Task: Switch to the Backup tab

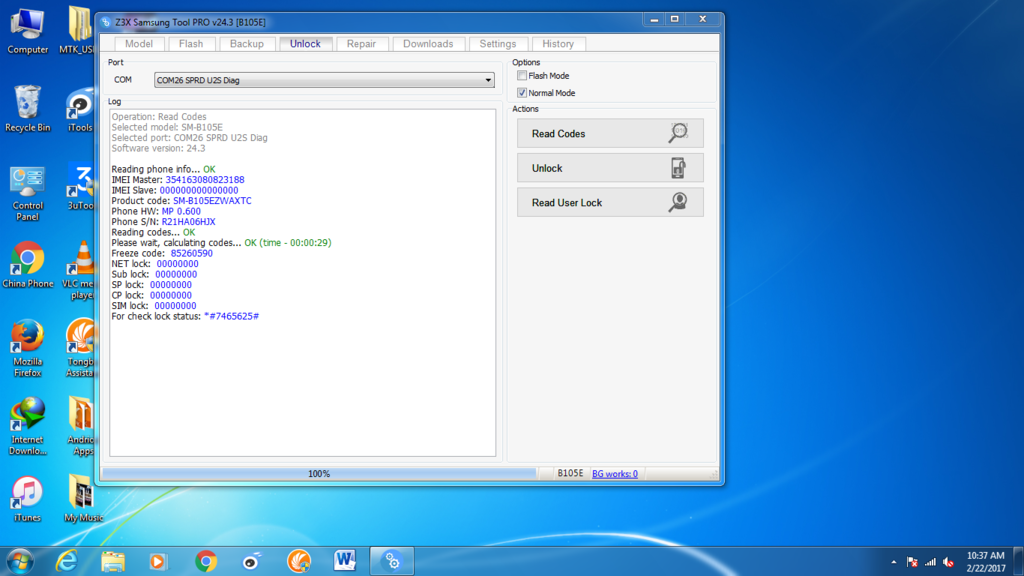Action: click(246, 44)
